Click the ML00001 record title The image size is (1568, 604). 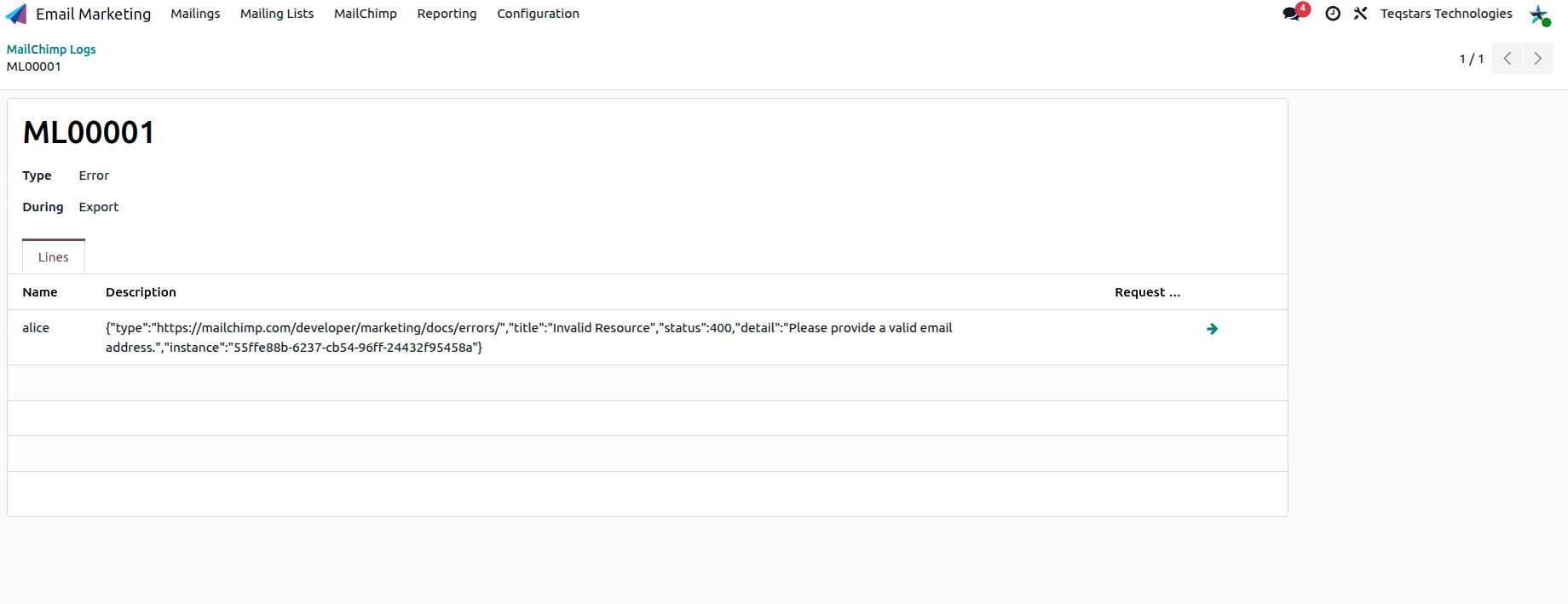[x=89, y=133]
